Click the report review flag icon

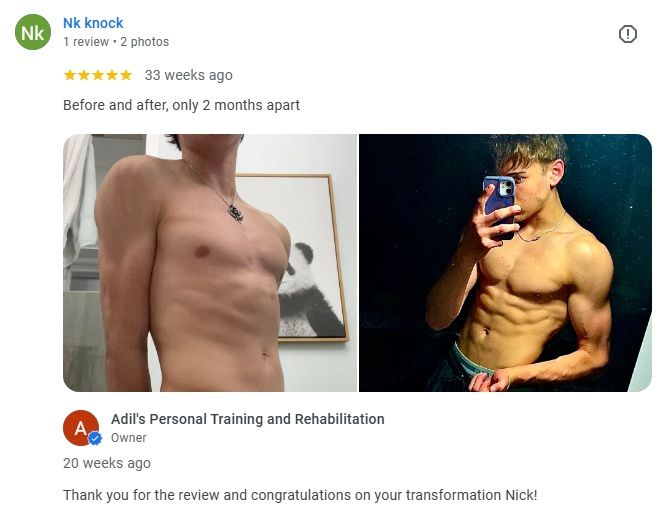(628, 34)
